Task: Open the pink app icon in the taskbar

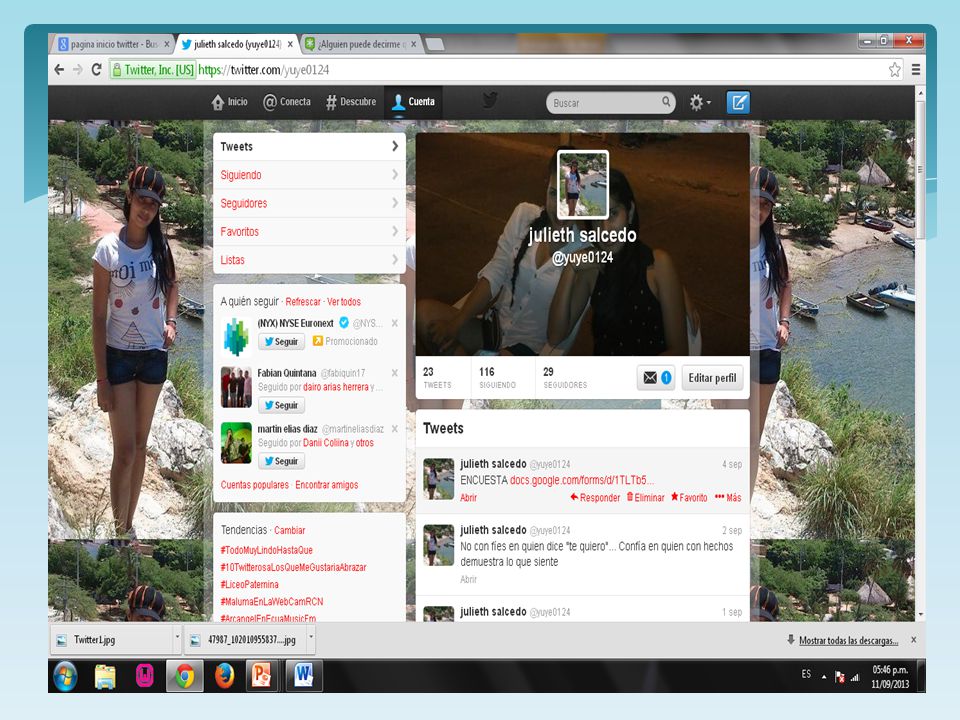Action: [144, 677]
